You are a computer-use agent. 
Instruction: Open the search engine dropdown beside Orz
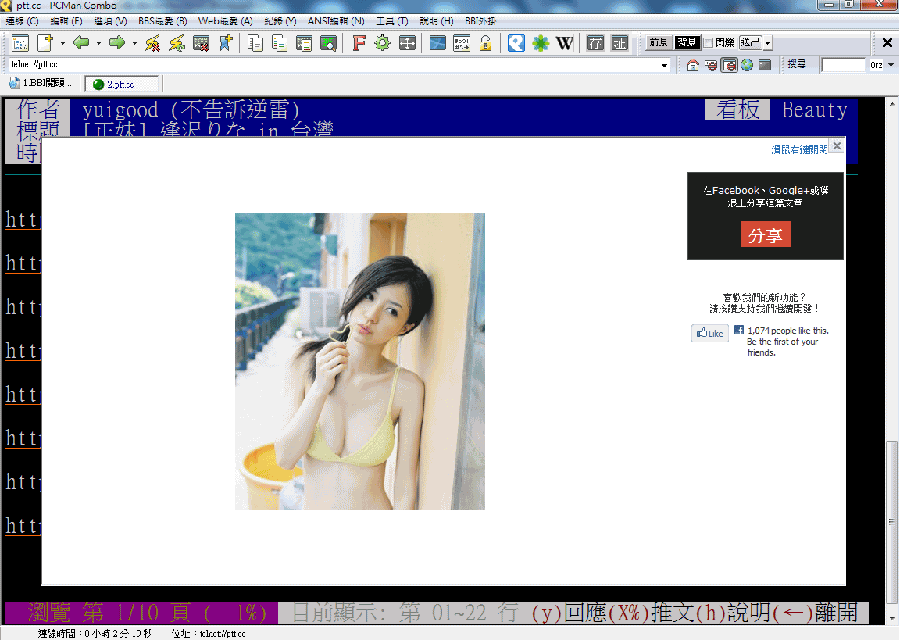click(x=890, y=65)
